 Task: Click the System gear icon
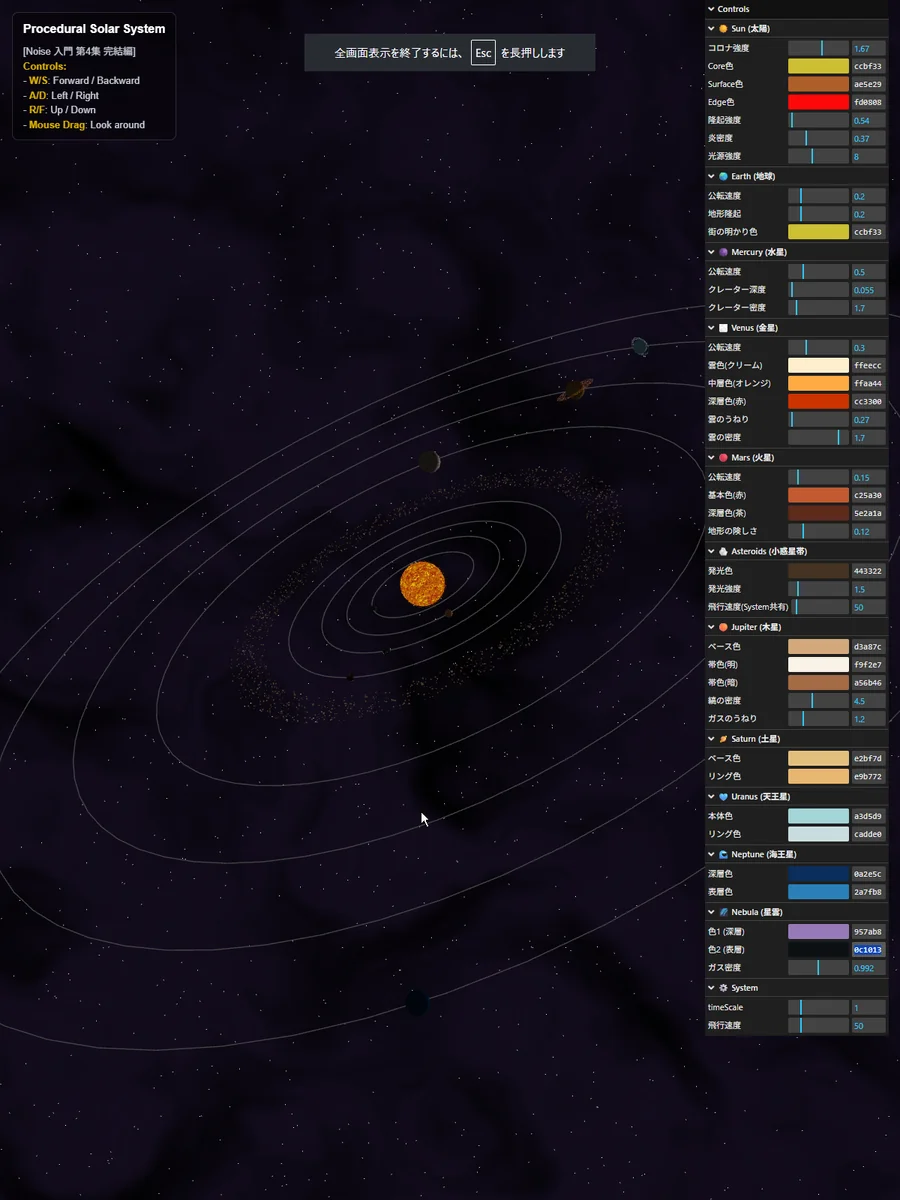[723, 988]
